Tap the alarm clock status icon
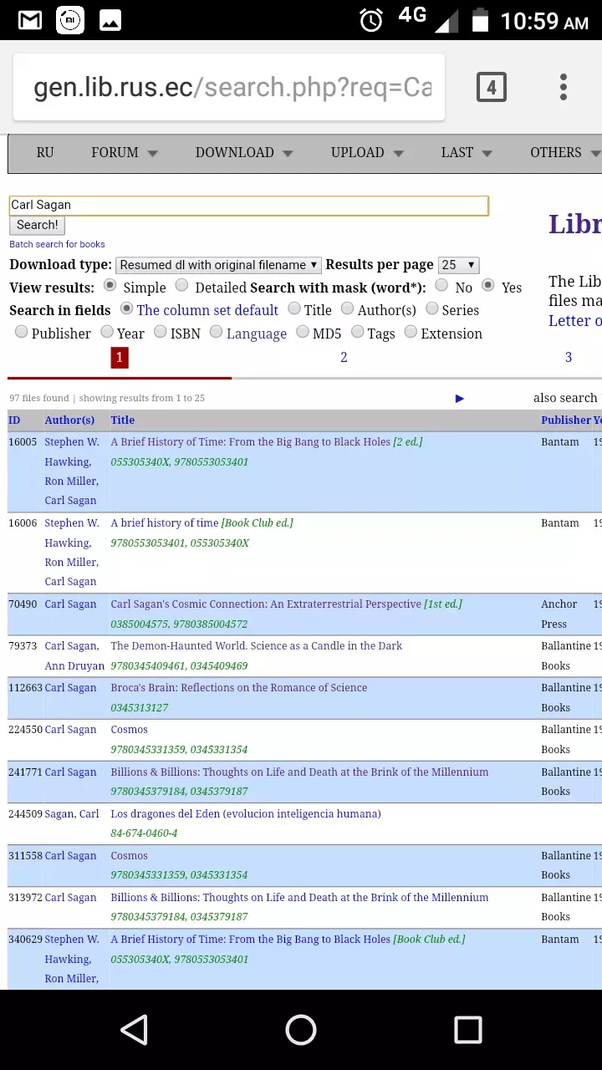 pos(371,20)
